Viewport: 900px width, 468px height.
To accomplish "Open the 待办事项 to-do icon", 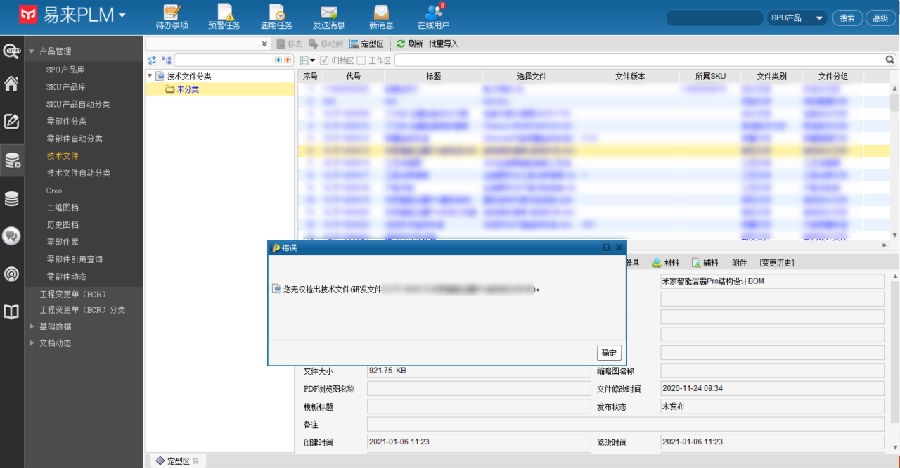I will click(171, 15).
